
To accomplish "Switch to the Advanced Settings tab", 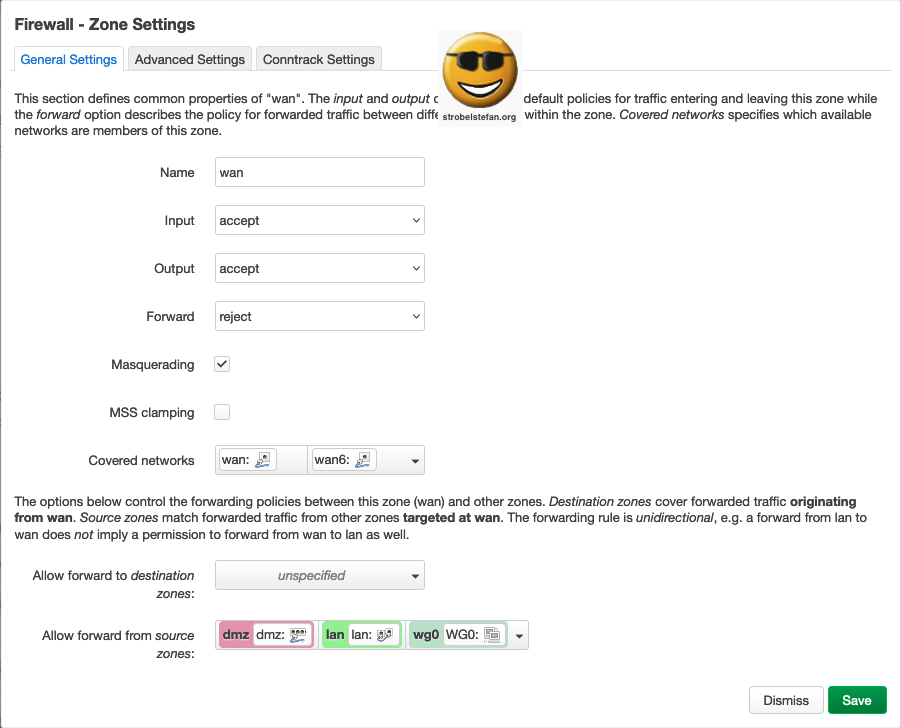I will pos(190,59).
